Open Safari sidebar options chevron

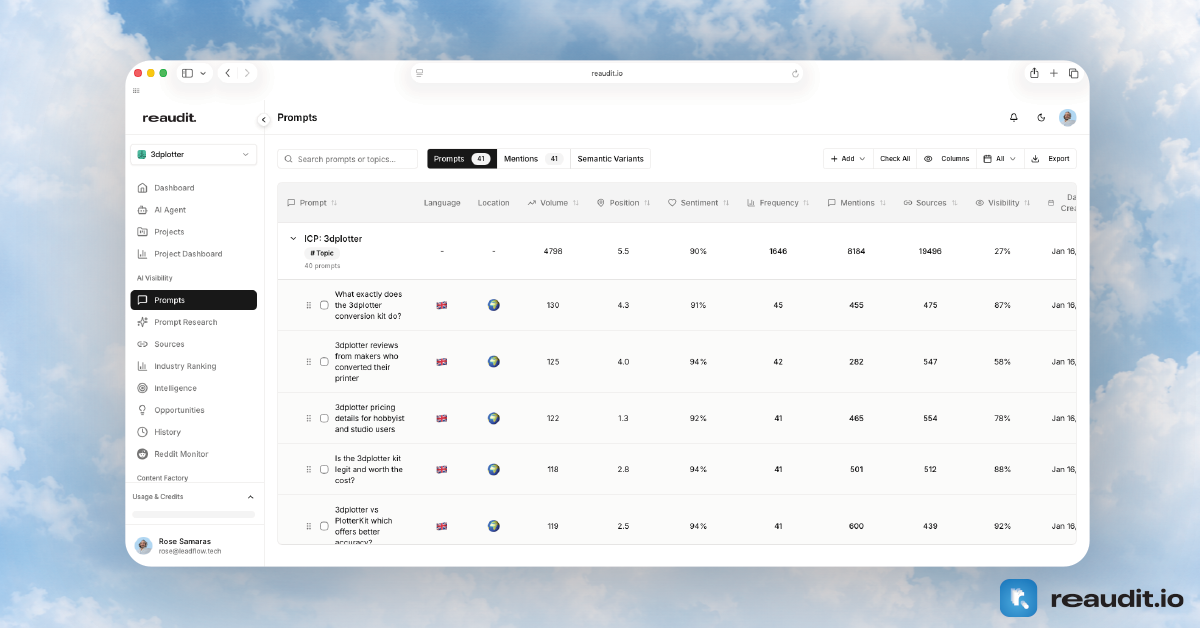point(204,73)
